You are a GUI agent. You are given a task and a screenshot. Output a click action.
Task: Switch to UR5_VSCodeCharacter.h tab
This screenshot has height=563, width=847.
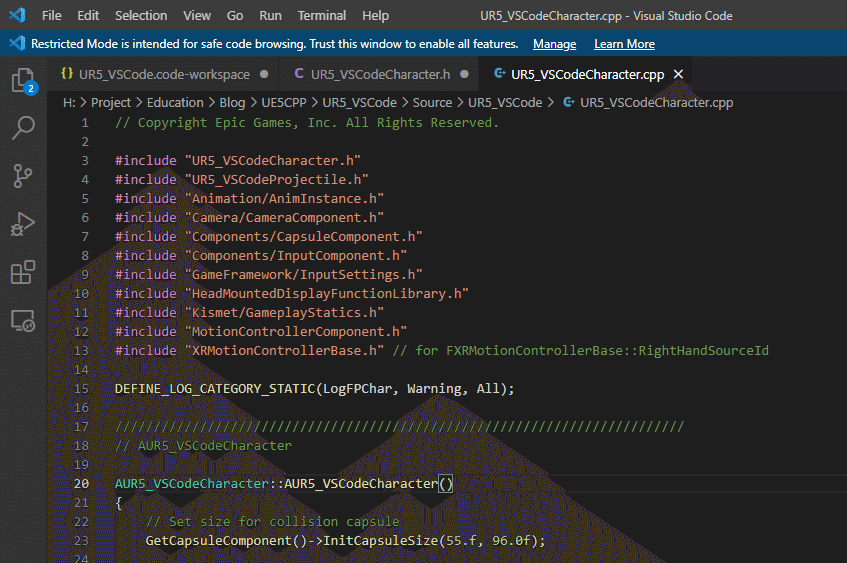(x=380, y=74)
